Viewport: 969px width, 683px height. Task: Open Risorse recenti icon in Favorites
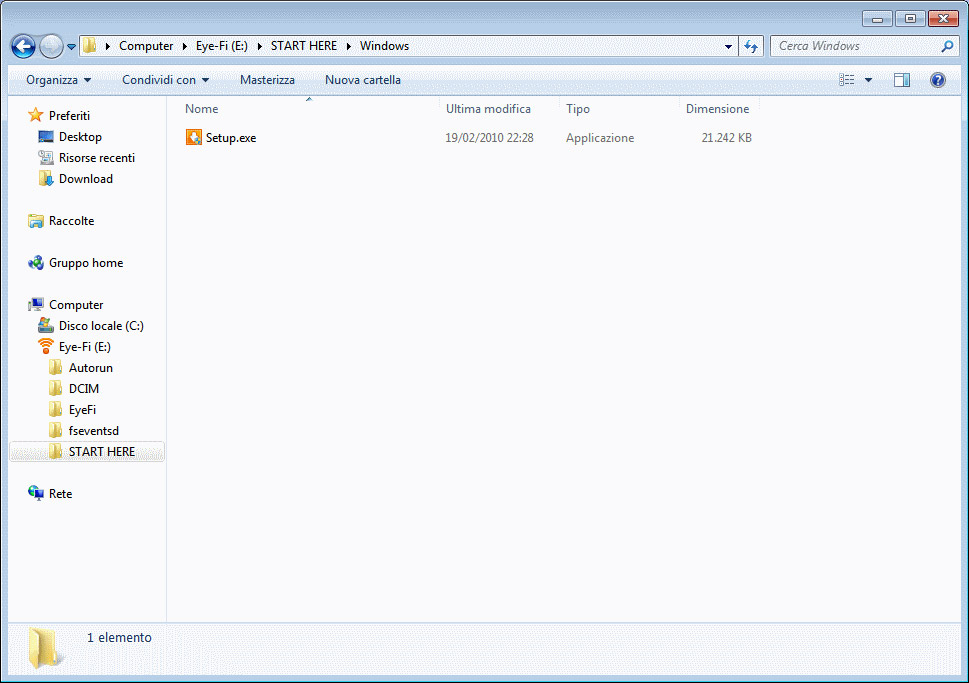(46, 158)
